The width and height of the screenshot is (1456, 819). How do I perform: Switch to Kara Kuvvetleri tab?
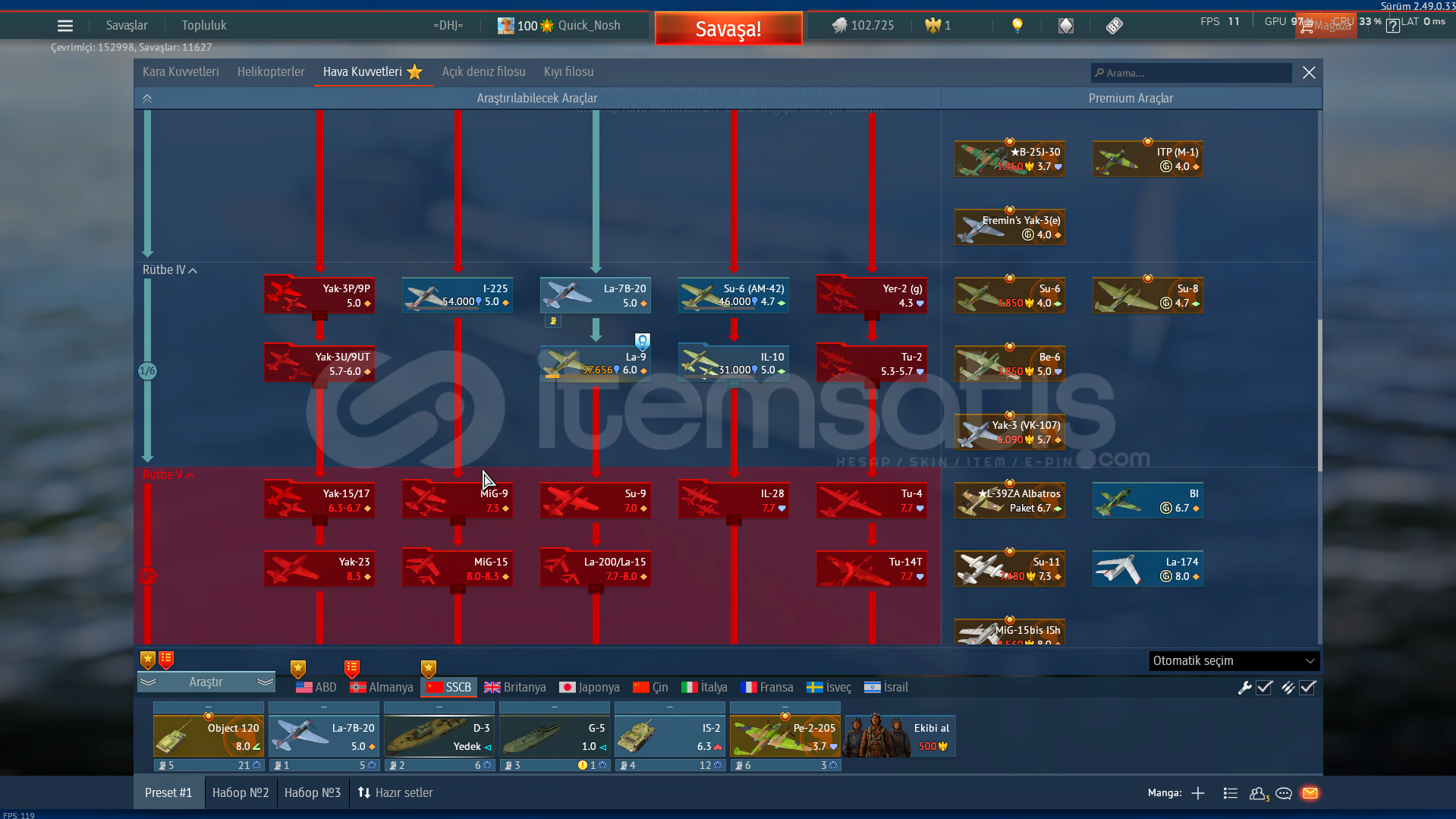click(181, 72)
